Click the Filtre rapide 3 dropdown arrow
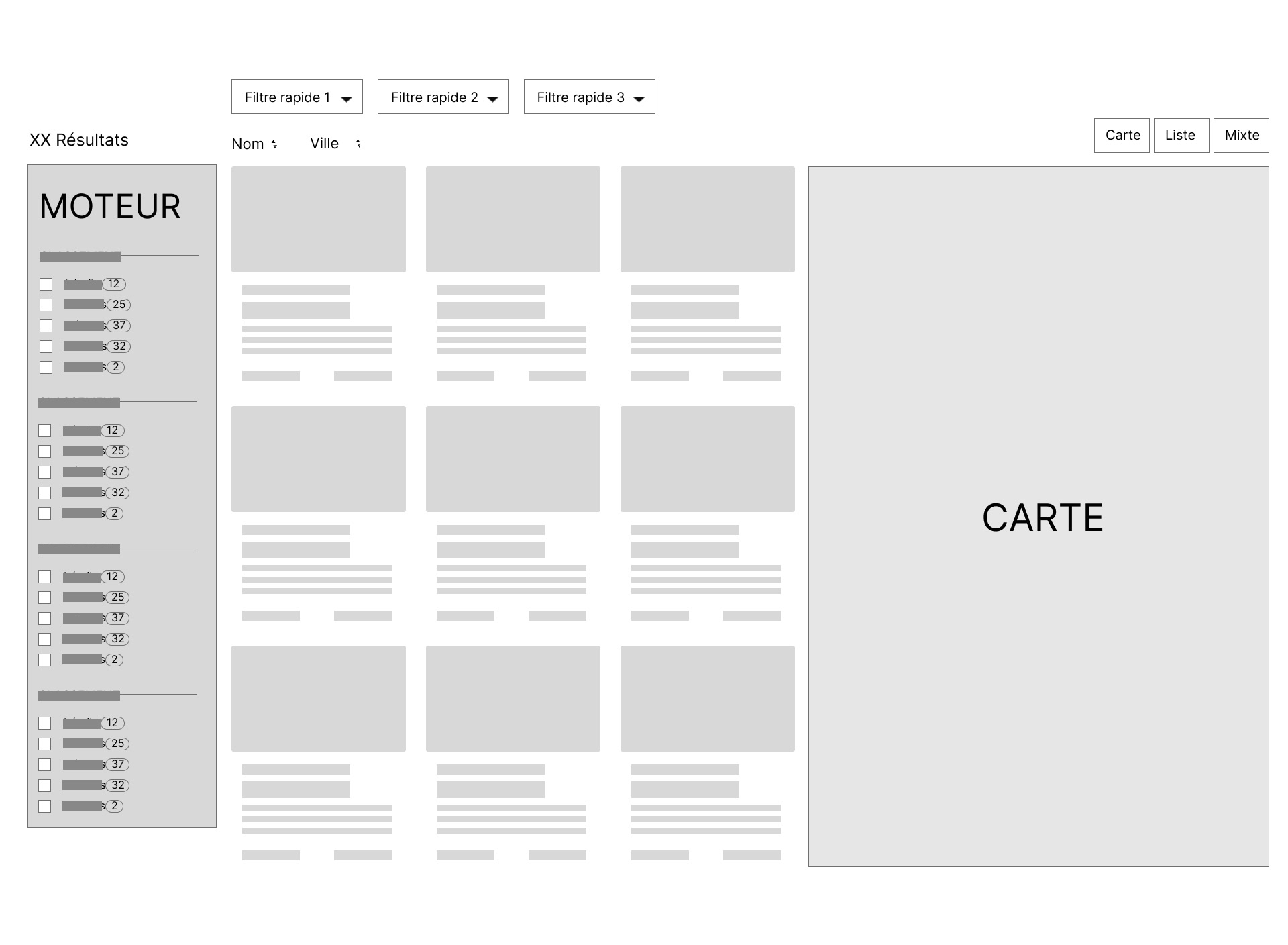Image resolution: width=1288 pixels, height=945 pixels. pyautogui.click(x=639, y=99)
